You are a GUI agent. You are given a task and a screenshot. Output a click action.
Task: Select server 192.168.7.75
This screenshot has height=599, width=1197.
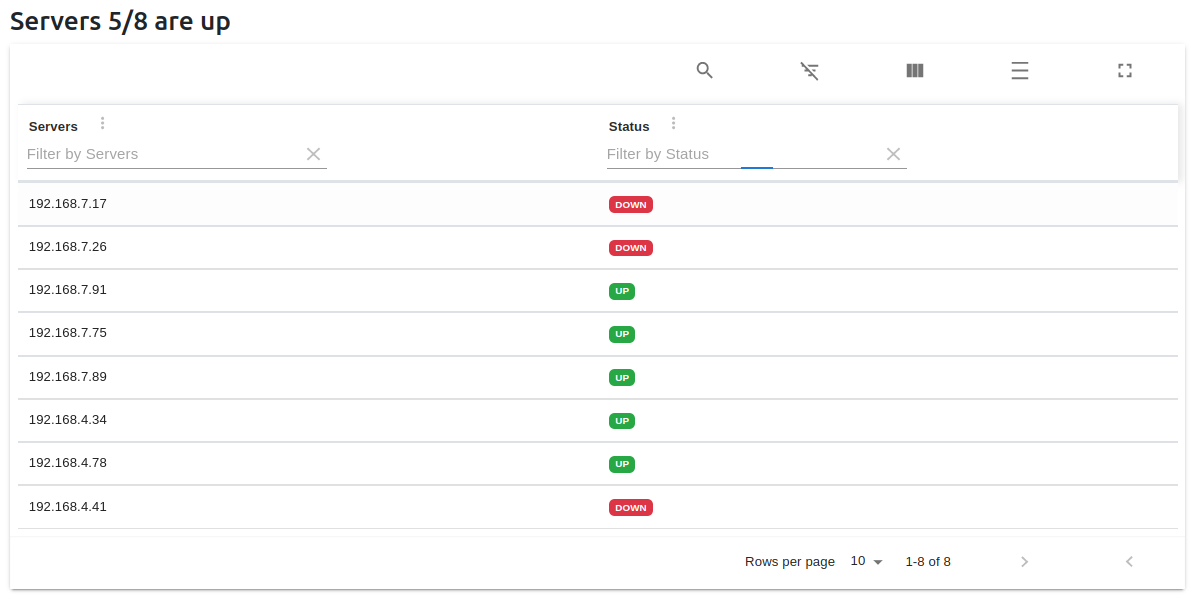tap(68, 333)
